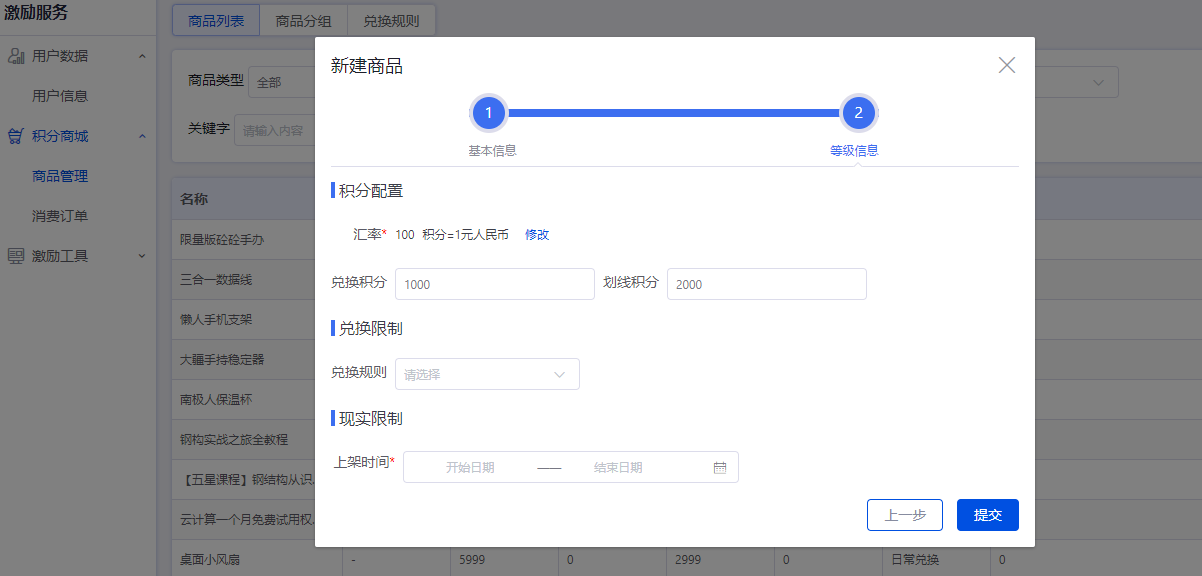
Task: Open calendar icon in 上架时间 field
Action: click(x=720, y=467)
